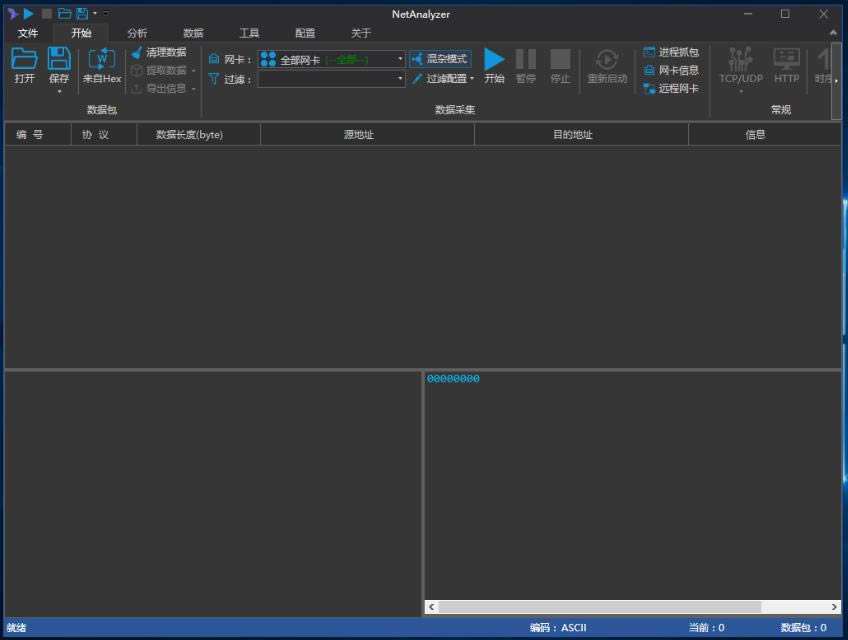
Task: Open the 提取数据 dropdown
Action: coord(164,70)
